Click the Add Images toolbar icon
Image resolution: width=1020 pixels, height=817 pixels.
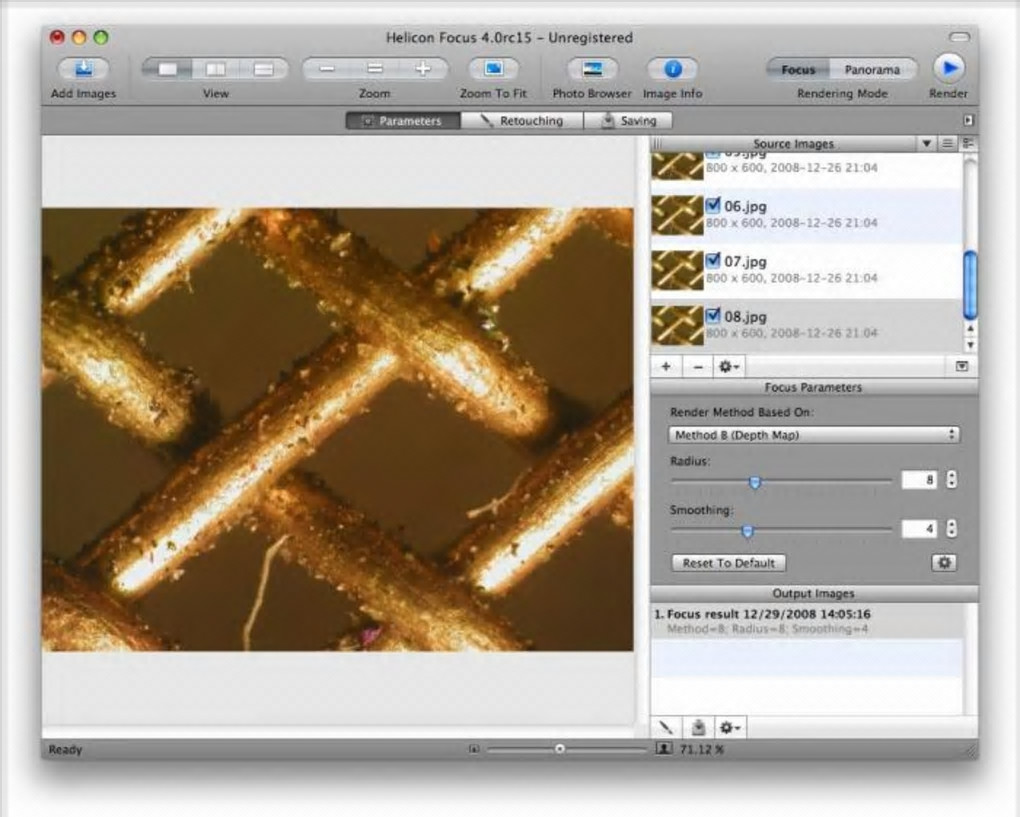pos(83,70)
